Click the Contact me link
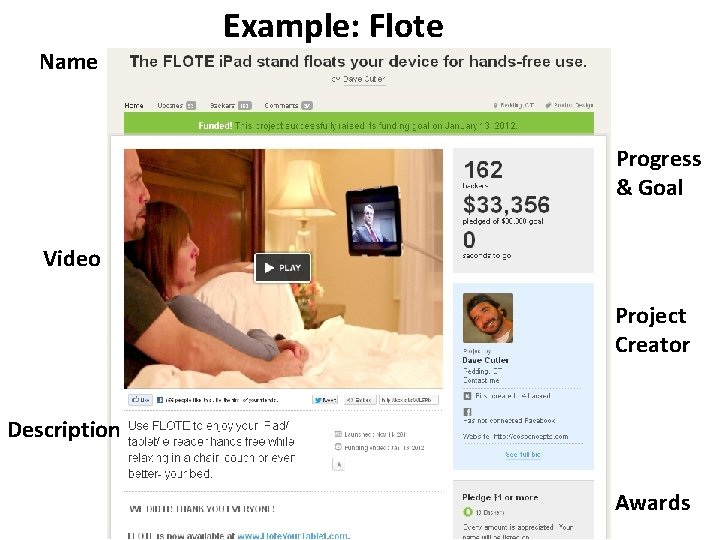 pyautogui.click(x=481, y=380)
